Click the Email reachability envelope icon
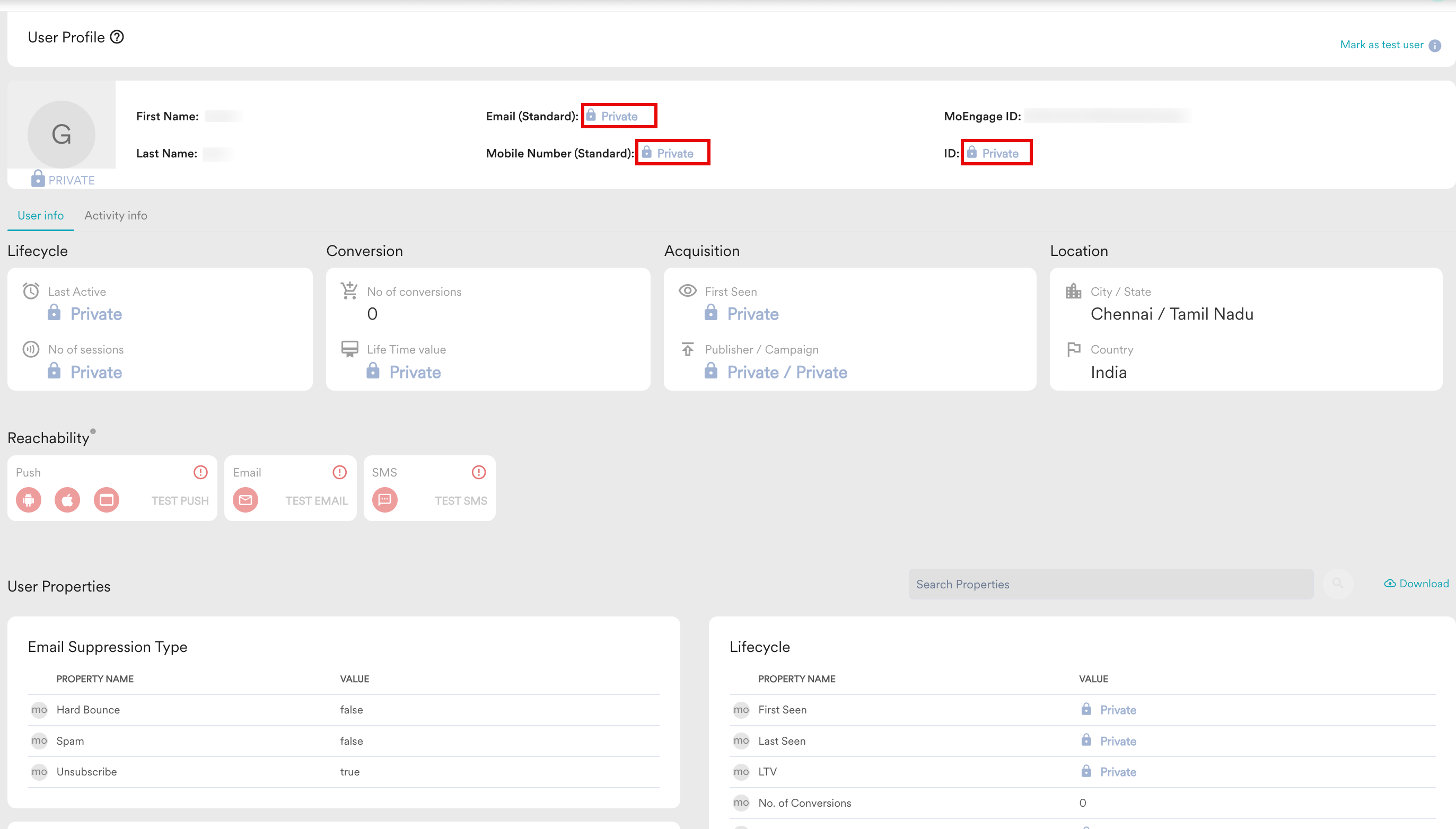 [x=245, y=500]
